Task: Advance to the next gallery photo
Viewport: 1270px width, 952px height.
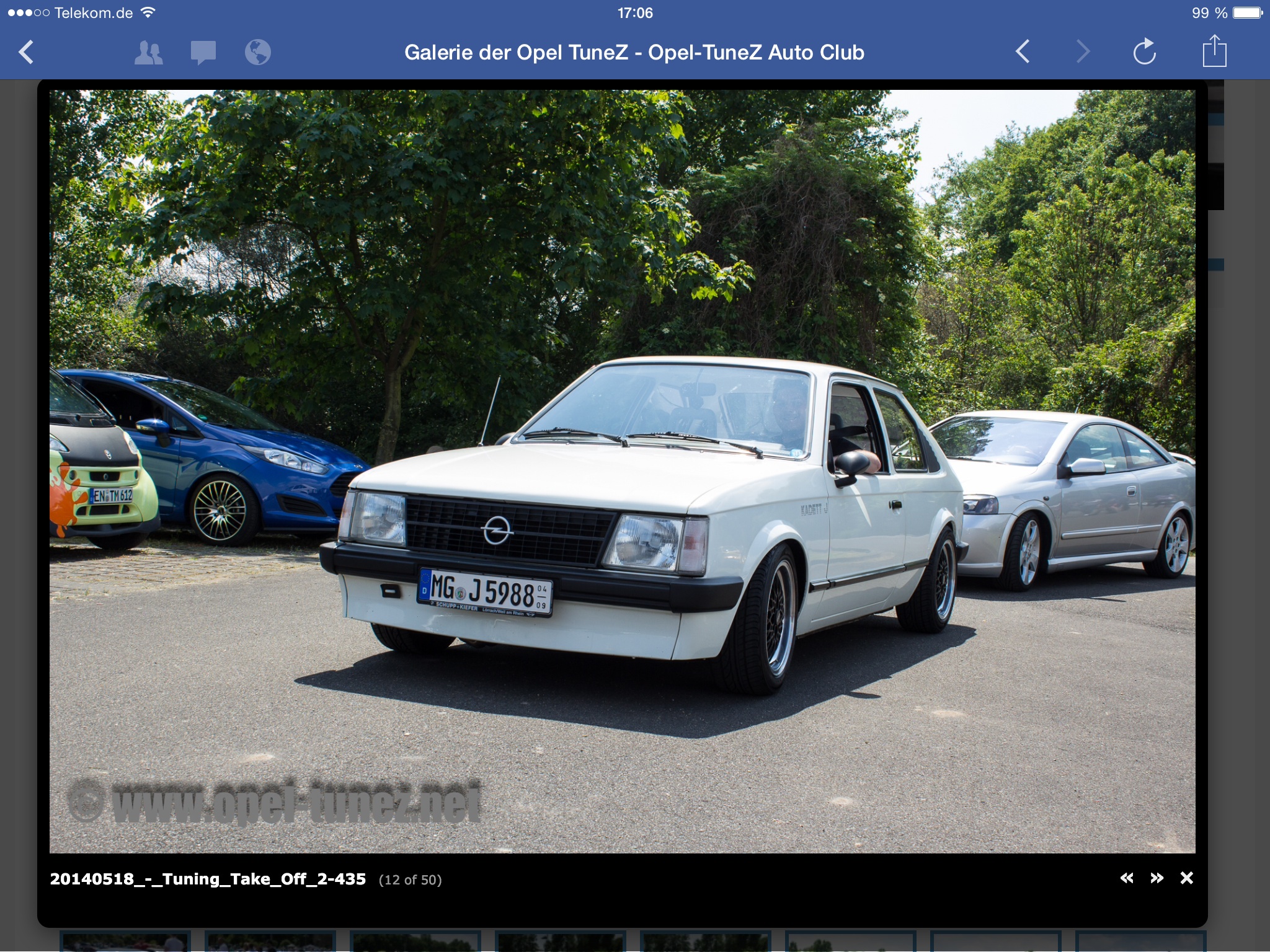Action: (1157, 878)
